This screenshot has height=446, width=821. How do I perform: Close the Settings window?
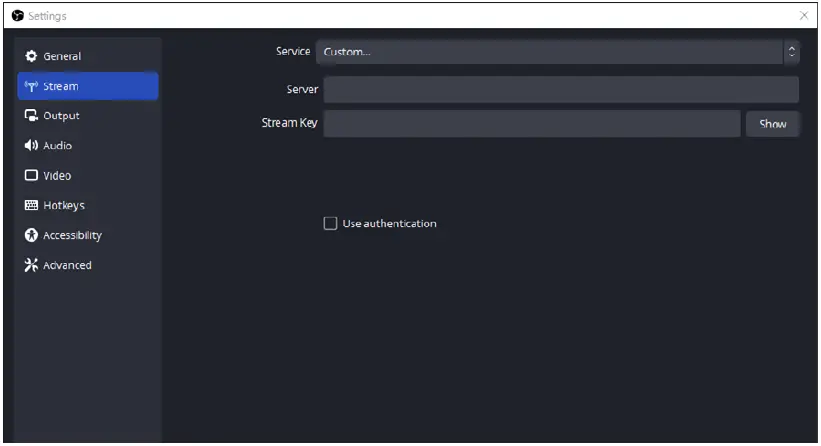click(x=804, y=16)
